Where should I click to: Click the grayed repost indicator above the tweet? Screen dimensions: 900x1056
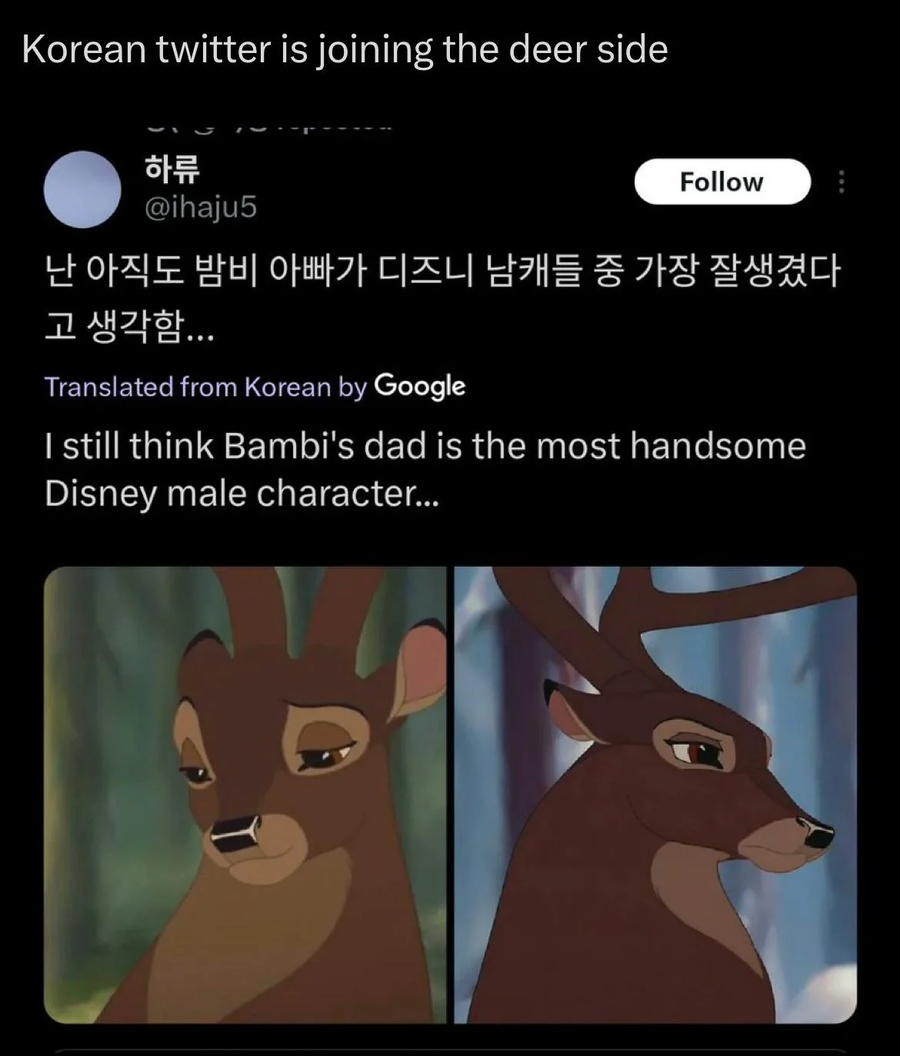coord(280,122)
